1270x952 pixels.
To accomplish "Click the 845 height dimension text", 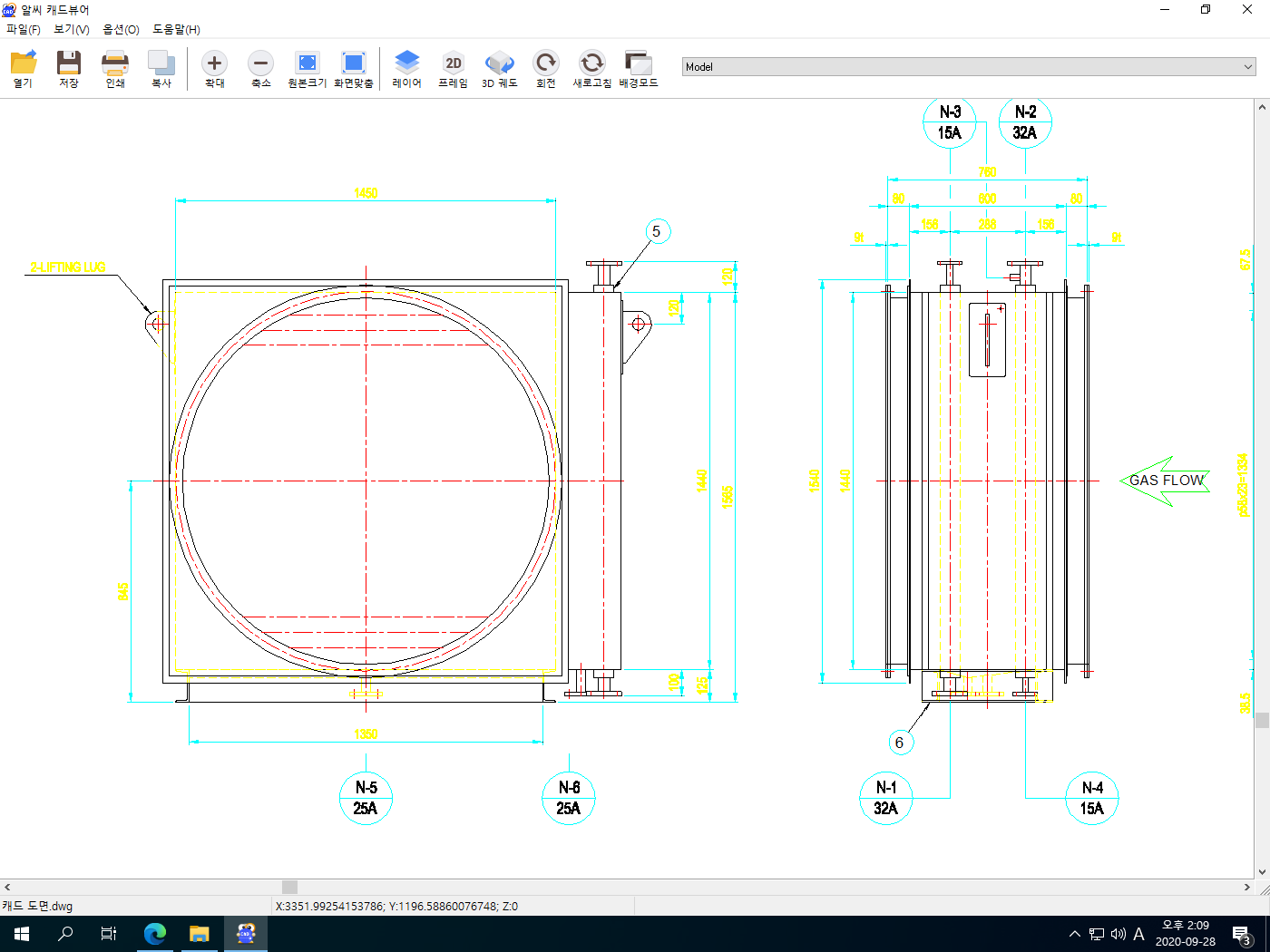I will [123, 591].
